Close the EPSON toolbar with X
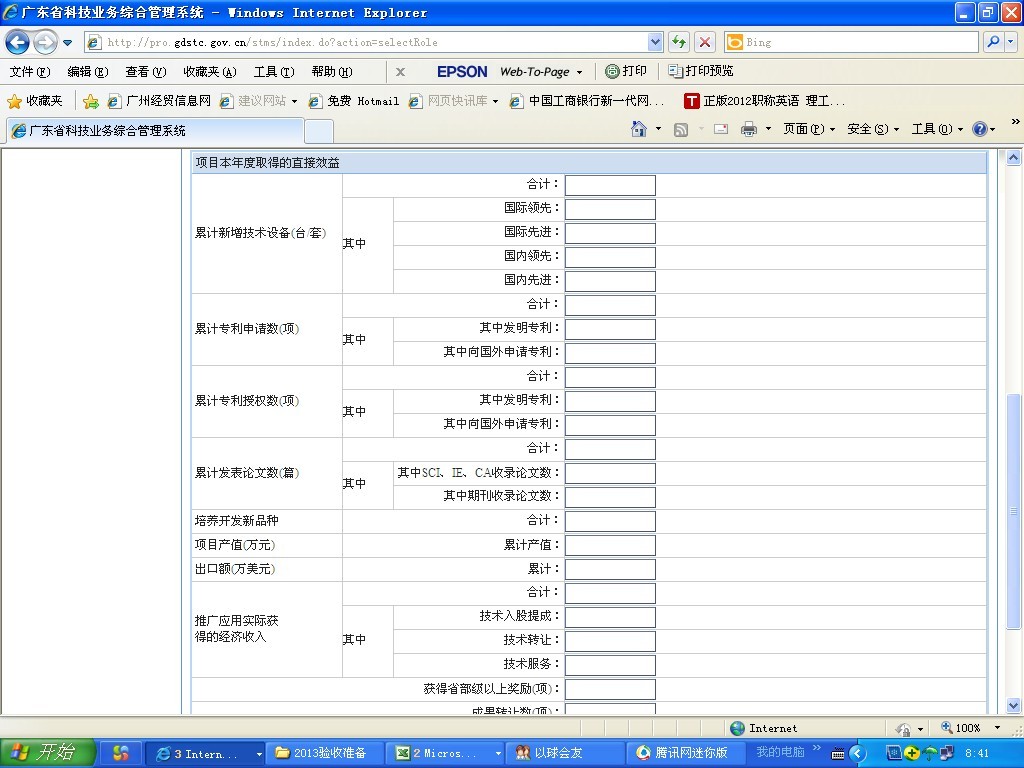 click(x=400, y=72)
